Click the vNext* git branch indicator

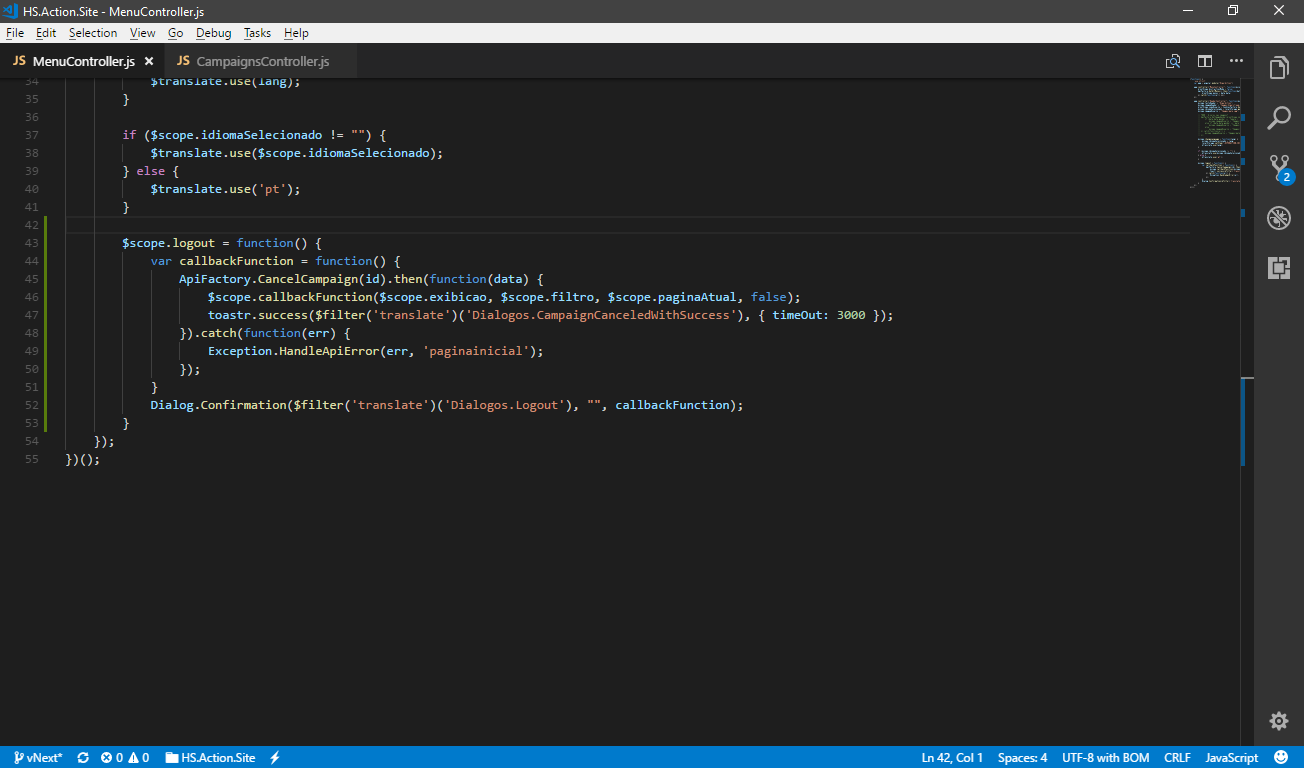pos(39,758)
